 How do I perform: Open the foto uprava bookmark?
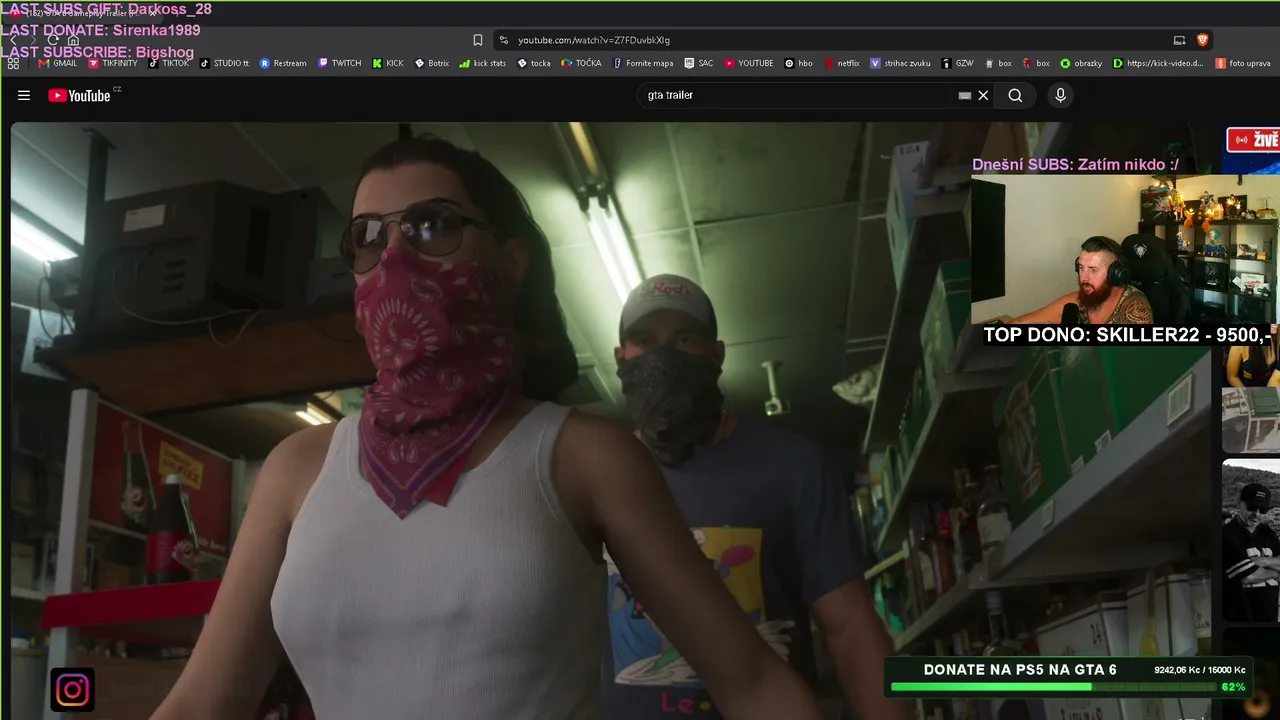tap(1243, 63)
